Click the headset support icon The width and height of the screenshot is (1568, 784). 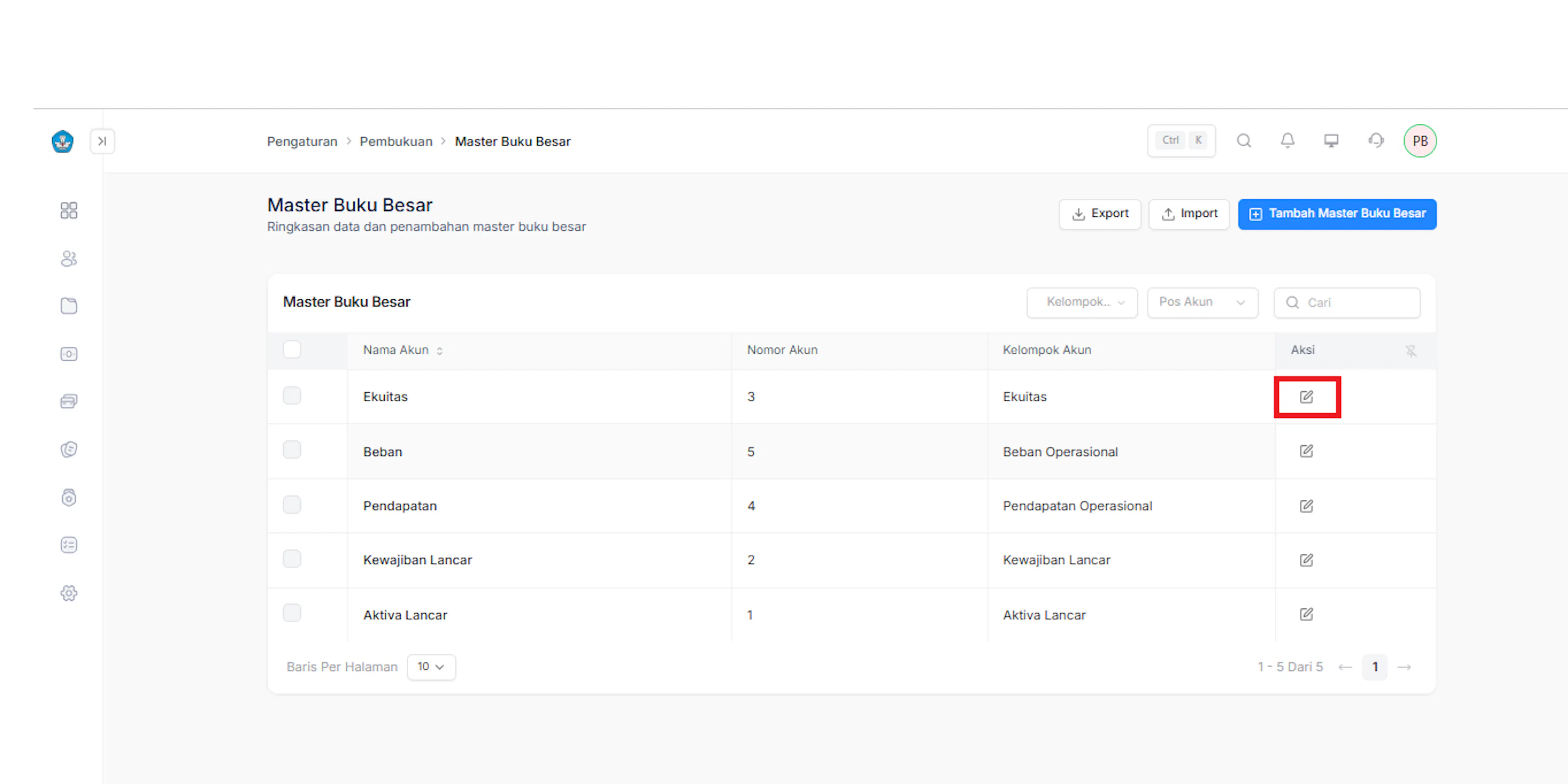click(x=1376, y=140)
